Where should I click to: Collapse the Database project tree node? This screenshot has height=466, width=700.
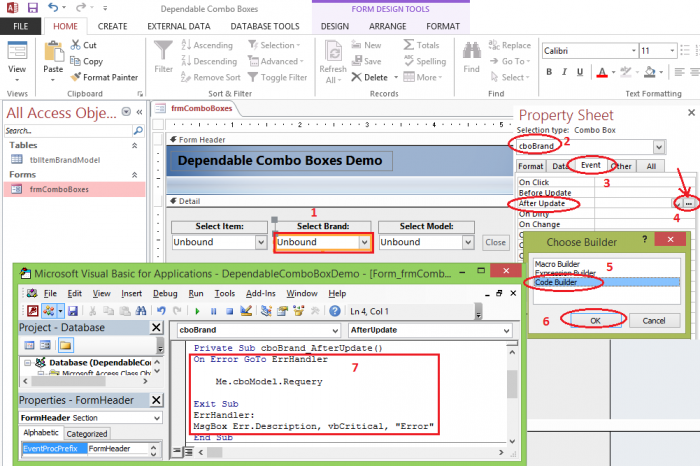click(x=28, y=362)
